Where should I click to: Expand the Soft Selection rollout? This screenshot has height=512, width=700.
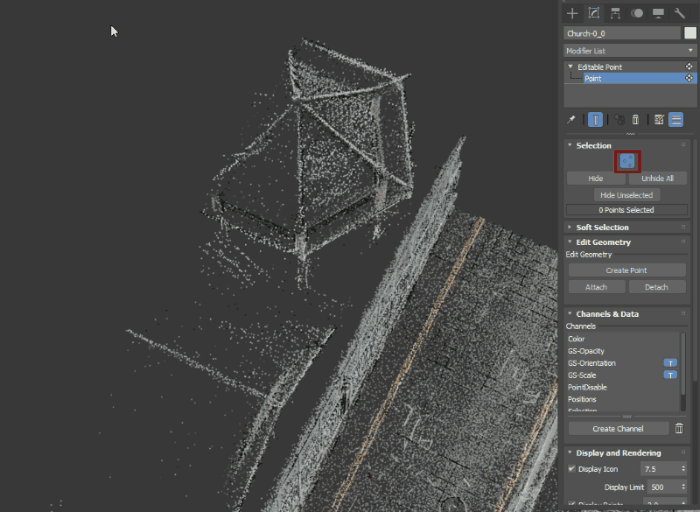[x=570, y=227]
